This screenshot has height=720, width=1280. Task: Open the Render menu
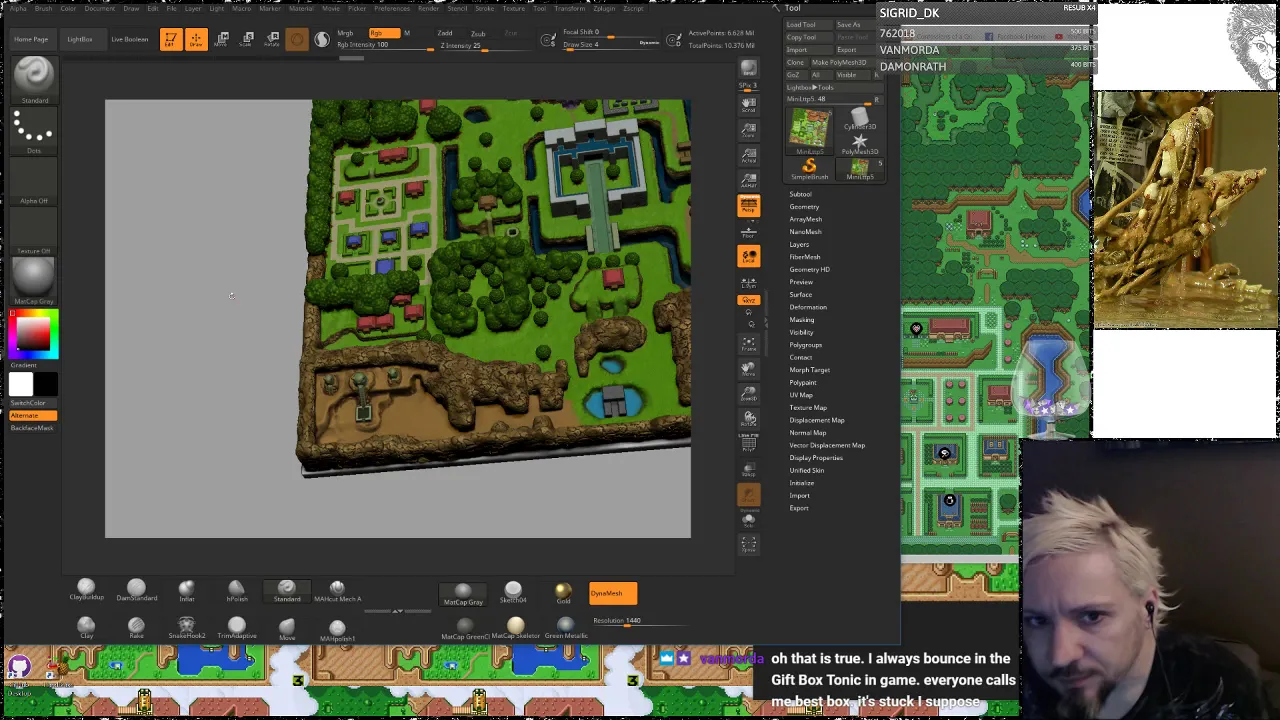coord(428,8)
